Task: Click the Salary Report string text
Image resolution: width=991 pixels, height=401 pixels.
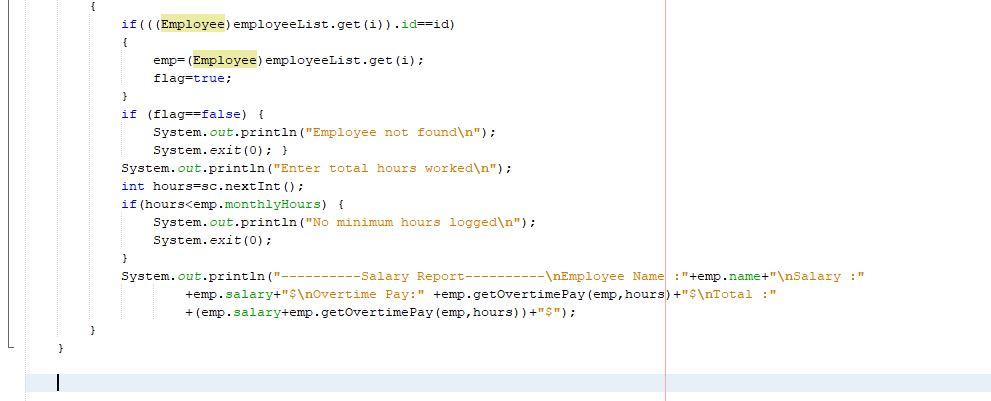Action: tap(481, 276)
